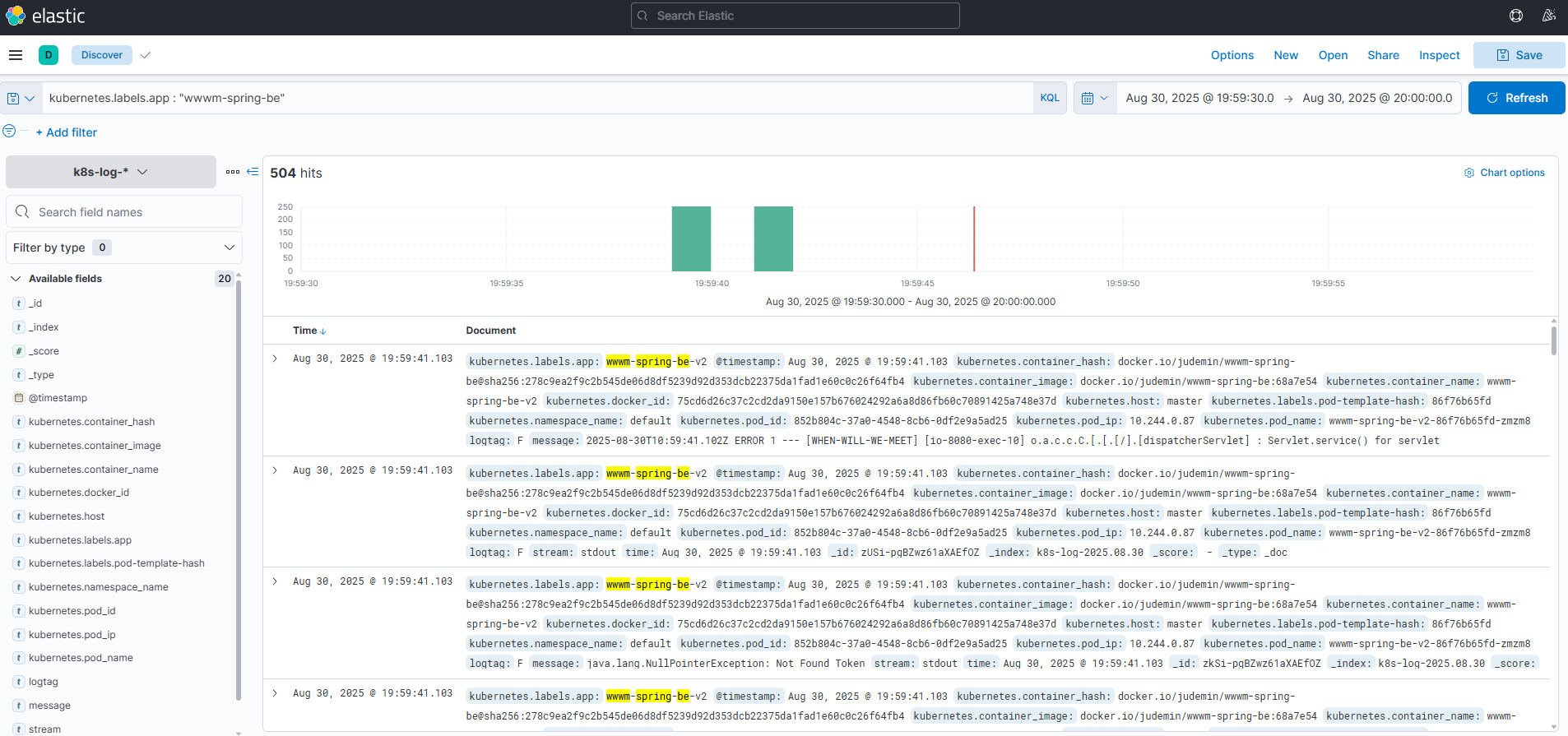Click the save icon on Save button
The width and height of the screenshot is (1568, 736).
(x=1503, y=55)
